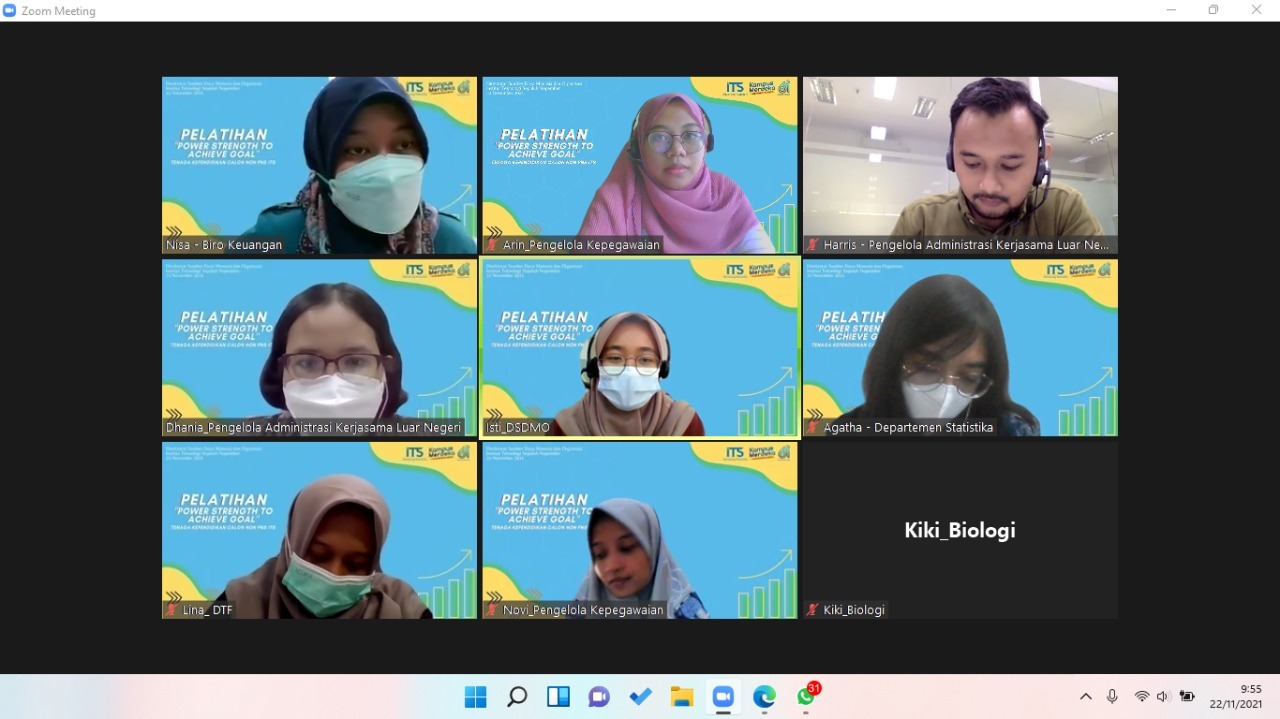This screenshot has height=719, width=1280.
Task: Click the Zoom Meeting title bar icon
Action: coord(10,11)
